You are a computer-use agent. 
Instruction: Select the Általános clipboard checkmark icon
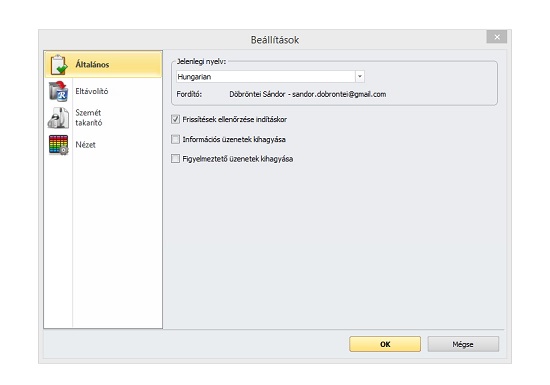coord(59,65)
